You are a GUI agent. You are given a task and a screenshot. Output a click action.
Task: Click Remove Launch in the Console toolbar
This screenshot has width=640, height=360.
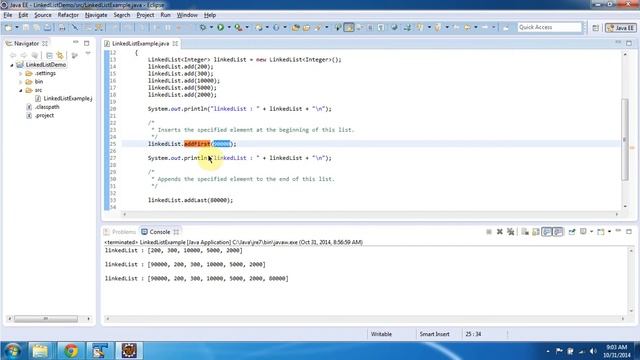pyautogui.click(x=500, y=232)
